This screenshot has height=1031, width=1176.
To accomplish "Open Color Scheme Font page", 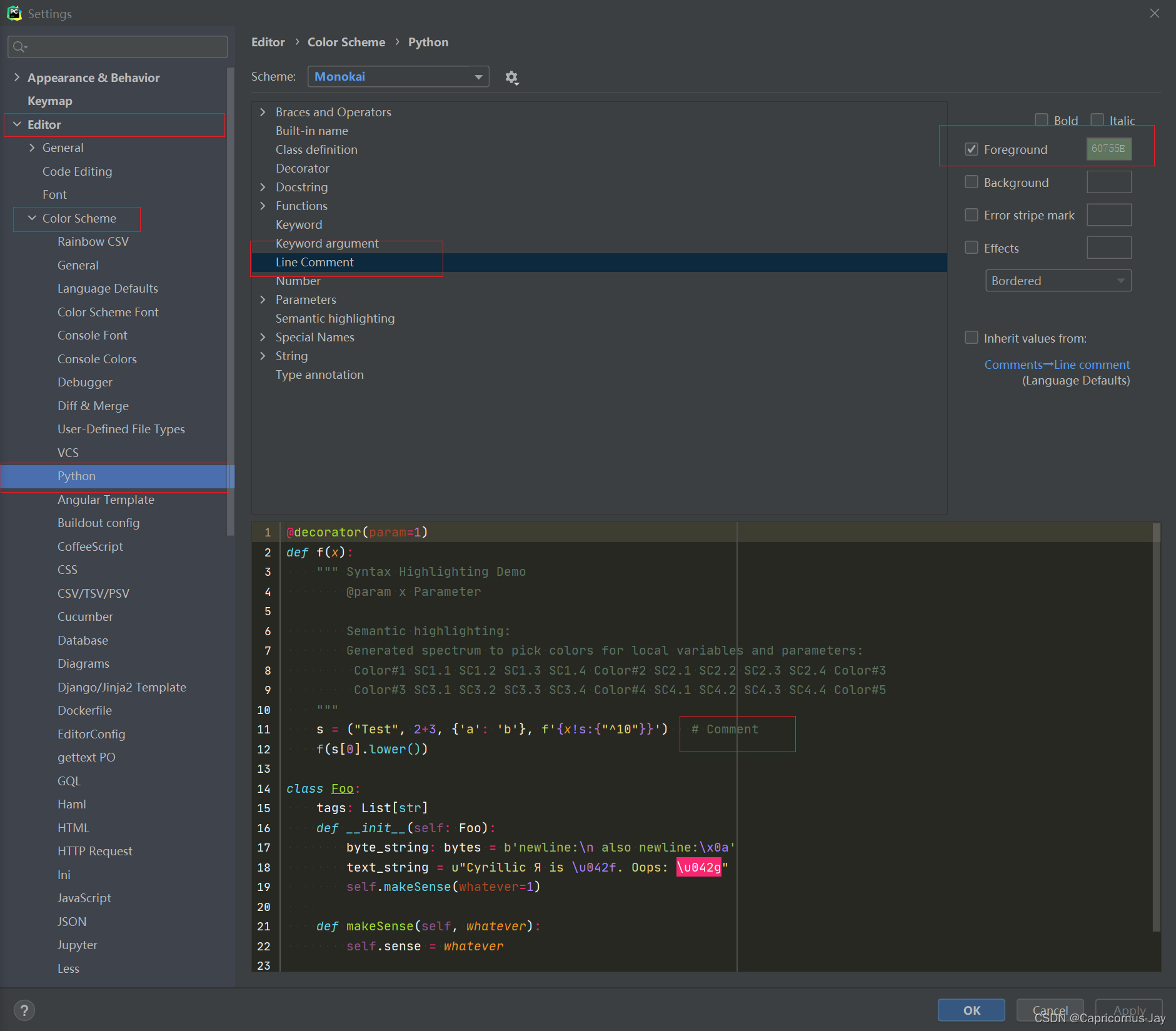I will click(108, 312).
